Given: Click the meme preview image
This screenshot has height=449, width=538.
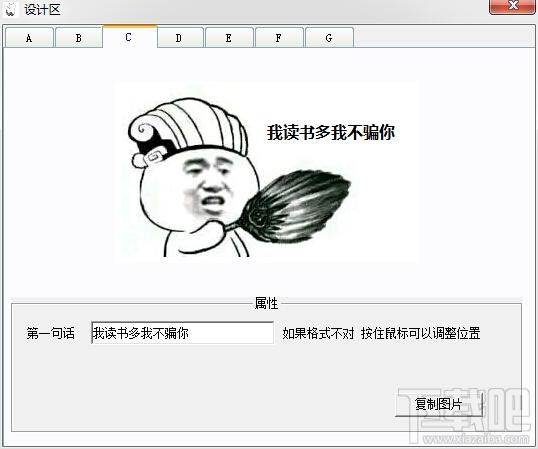Looking at the screenshot, I should 266,172.
